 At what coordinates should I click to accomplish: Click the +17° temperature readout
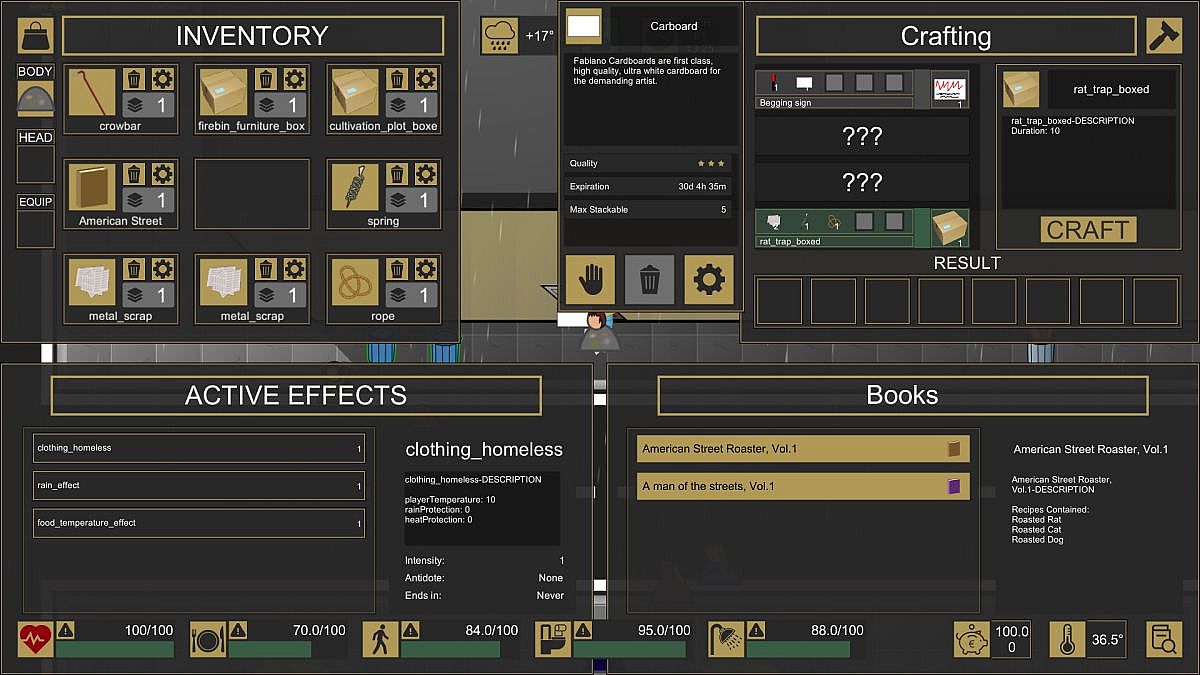click(x=539, y=36)
